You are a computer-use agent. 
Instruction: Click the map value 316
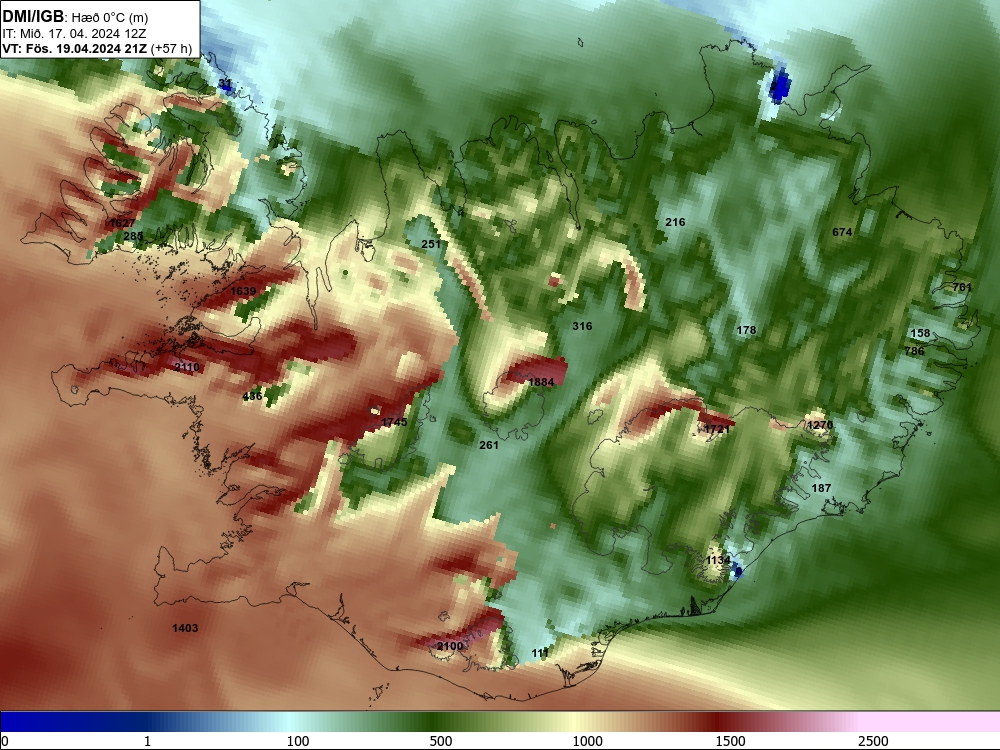coord(582,326)
